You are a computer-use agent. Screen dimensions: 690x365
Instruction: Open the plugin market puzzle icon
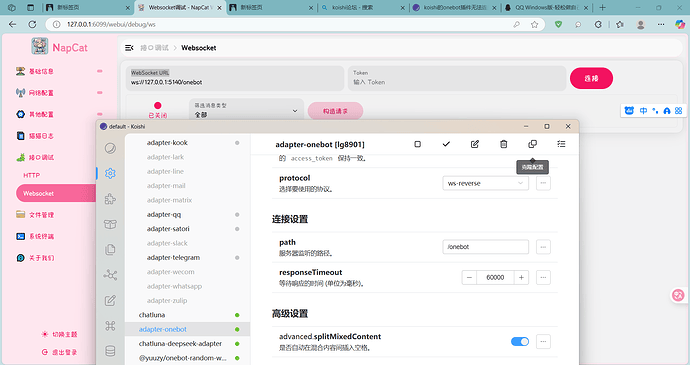pyautogui.click(x=110, y=199)
